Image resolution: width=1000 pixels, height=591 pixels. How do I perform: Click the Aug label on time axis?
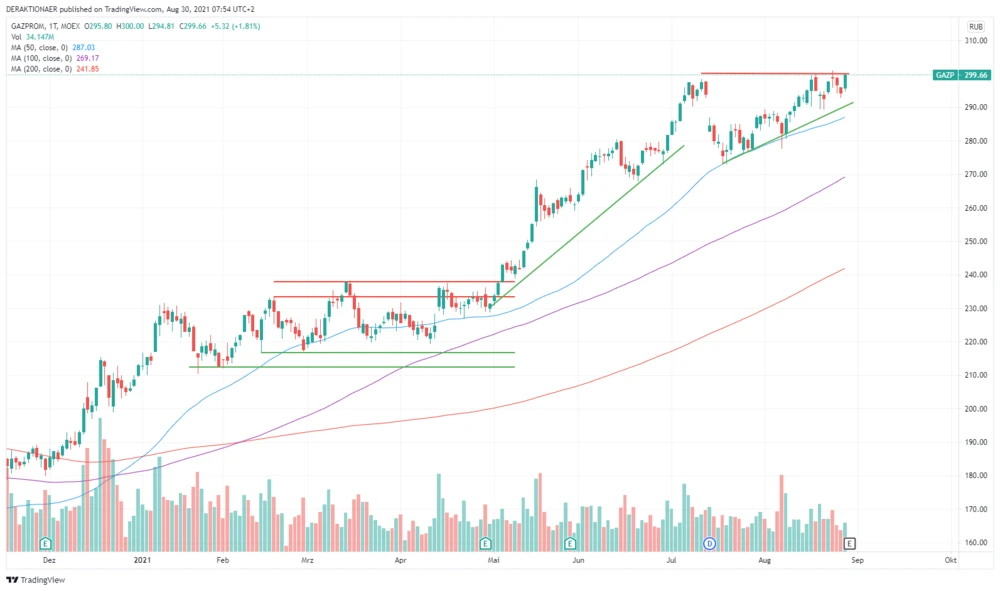point(765,562)
